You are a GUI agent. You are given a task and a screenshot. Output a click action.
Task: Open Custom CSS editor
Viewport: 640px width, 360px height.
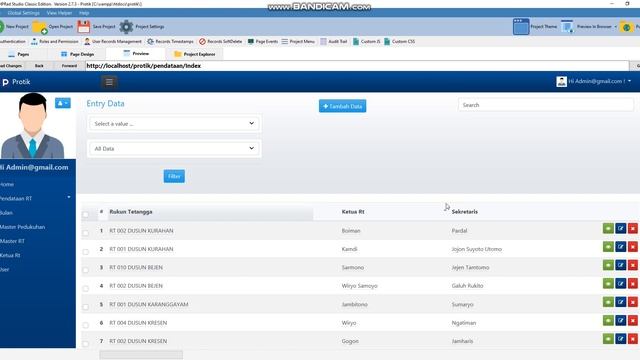click(x=399, y=42)
